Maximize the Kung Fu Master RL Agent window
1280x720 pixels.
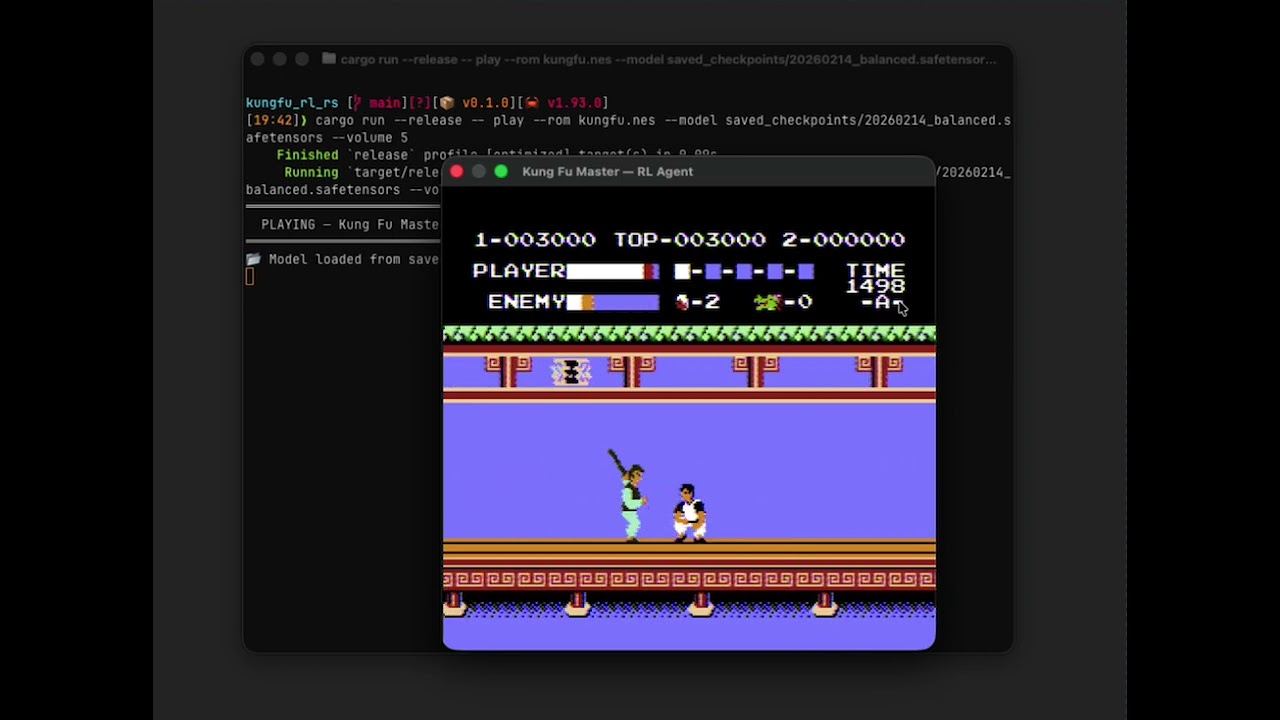[x=501, y=172]
